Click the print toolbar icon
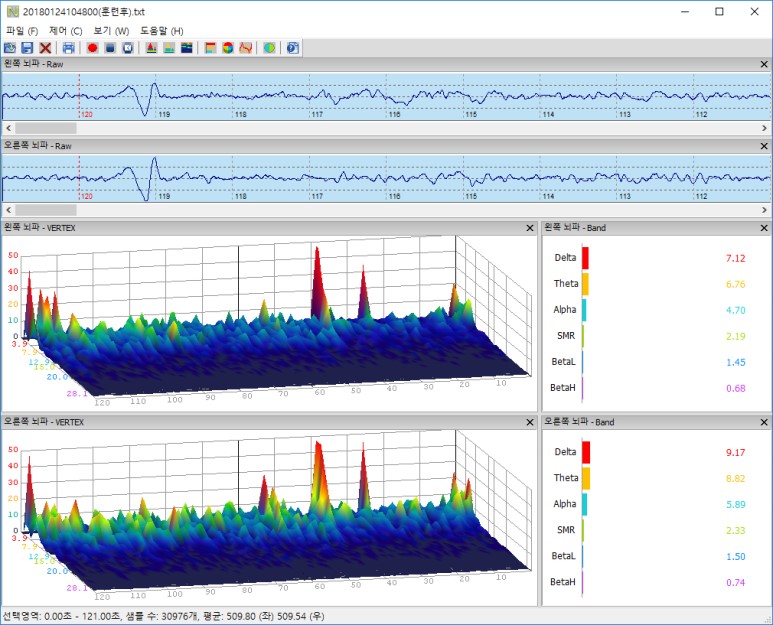This screenshot has width=773, height=625. tap(68, 47)
